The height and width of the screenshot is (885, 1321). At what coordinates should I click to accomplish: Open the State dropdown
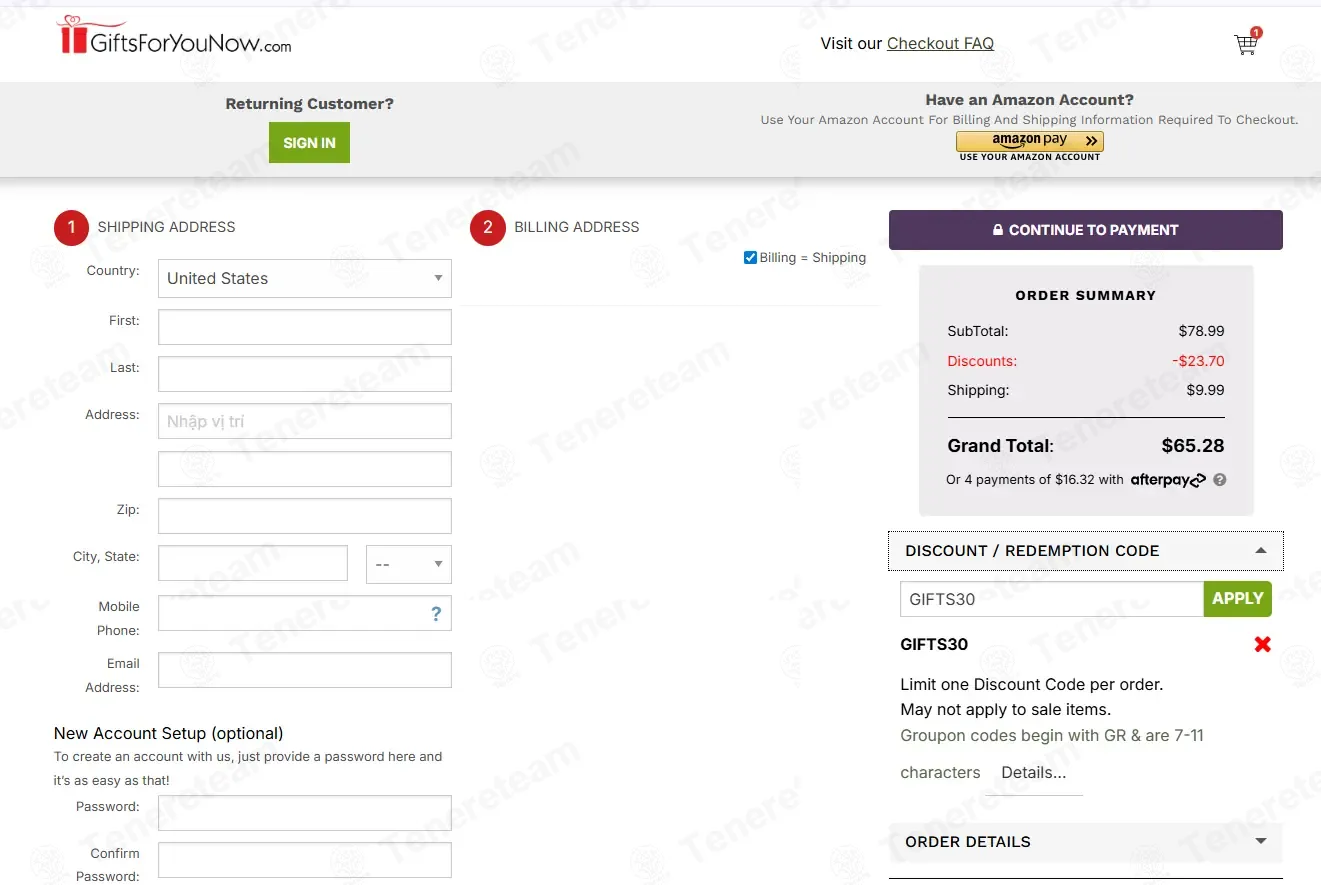tap(409, 564)
